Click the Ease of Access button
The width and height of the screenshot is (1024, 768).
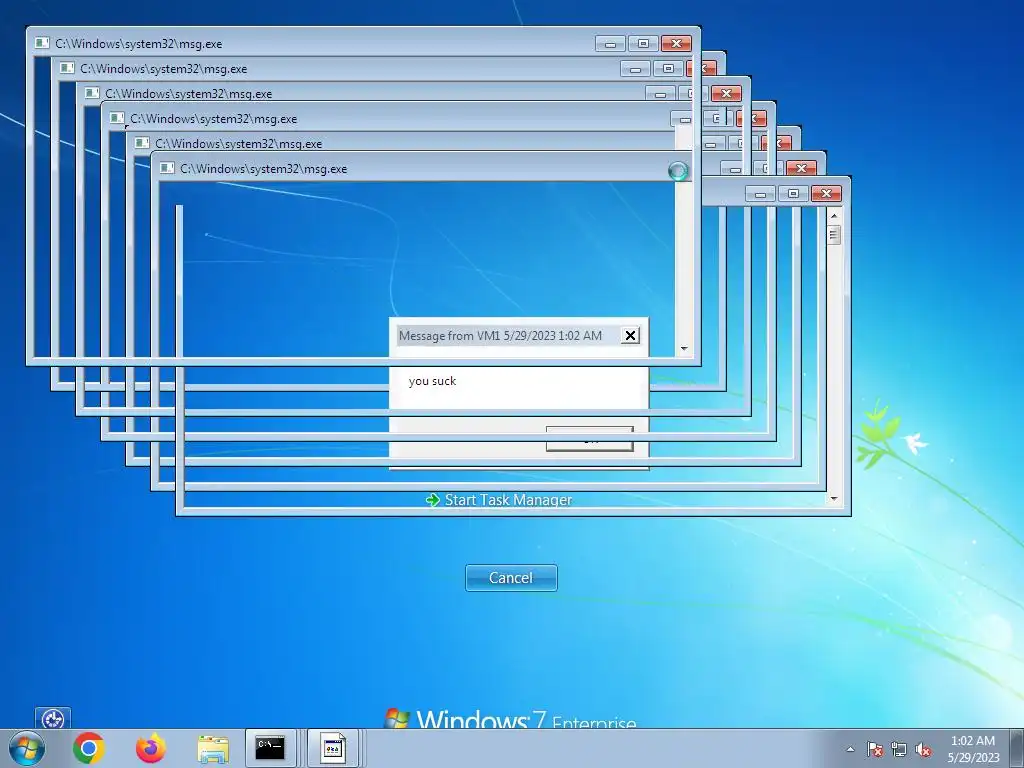tap(53, 719)
